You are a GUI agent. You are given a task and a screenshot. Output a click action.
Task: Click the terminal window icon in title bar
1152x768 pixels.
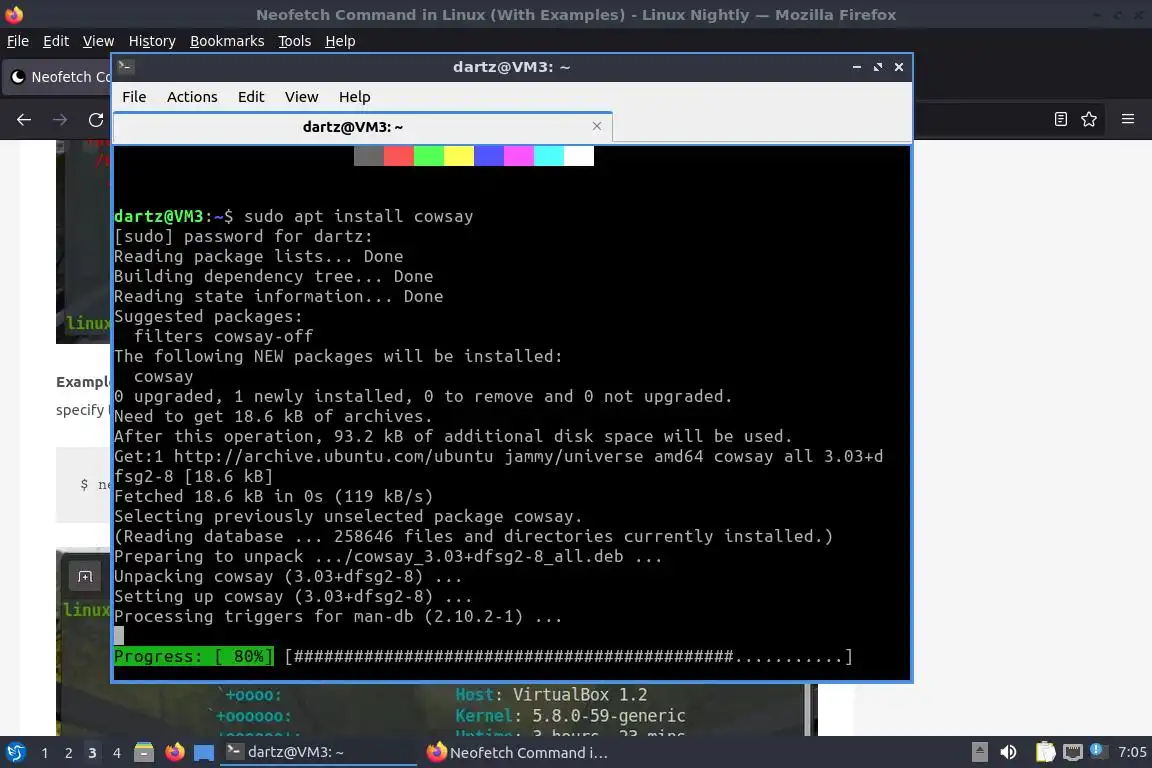click(125, 66)
